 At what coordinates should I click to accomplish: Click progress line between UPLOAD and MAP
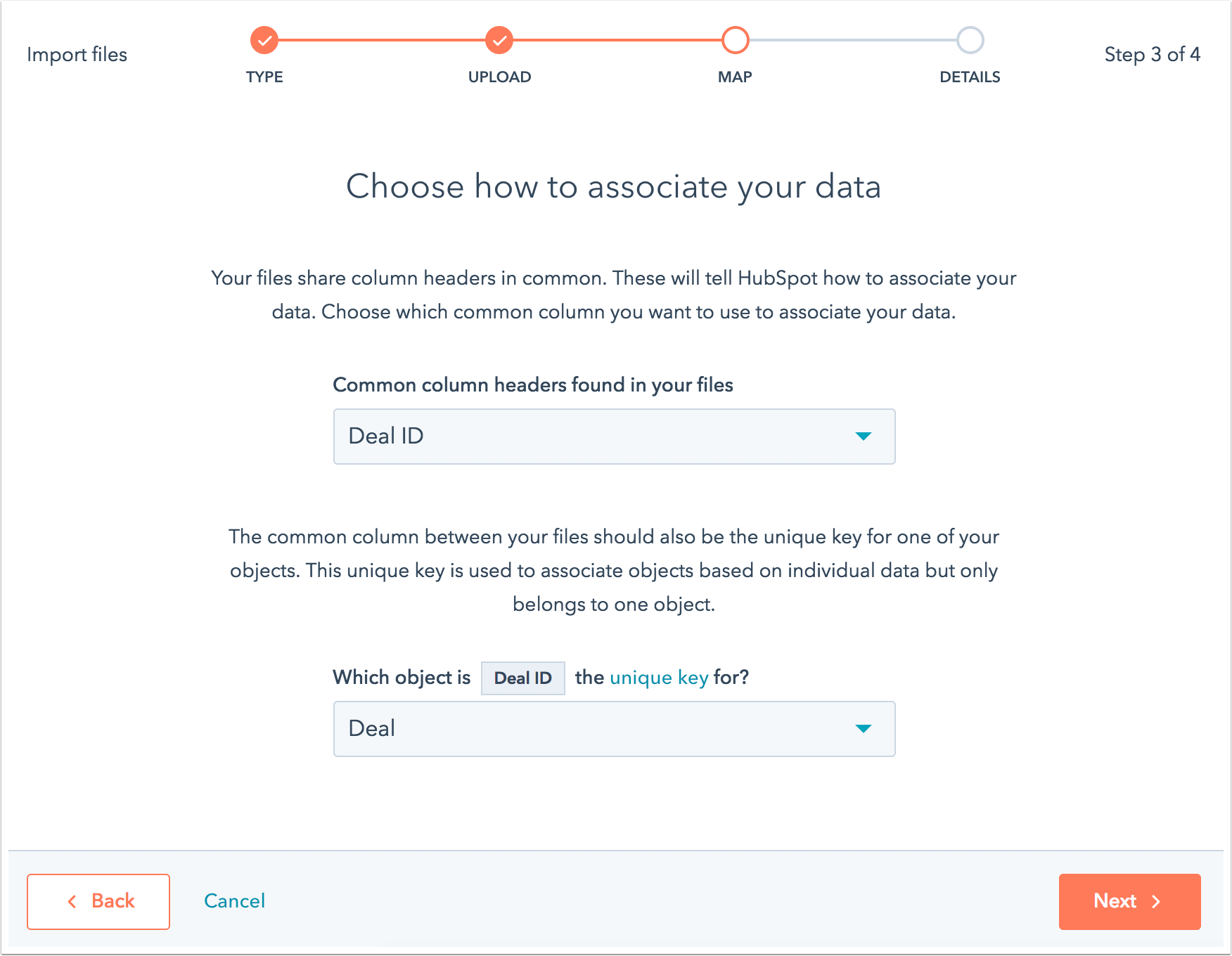pyautogui.click(x=617, y=41)
